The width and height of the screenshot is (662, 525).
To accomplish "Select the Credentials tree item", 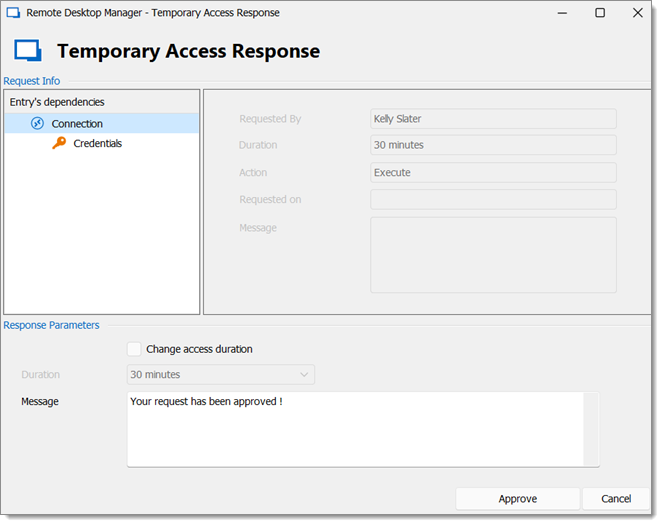I will pos(98,143).
